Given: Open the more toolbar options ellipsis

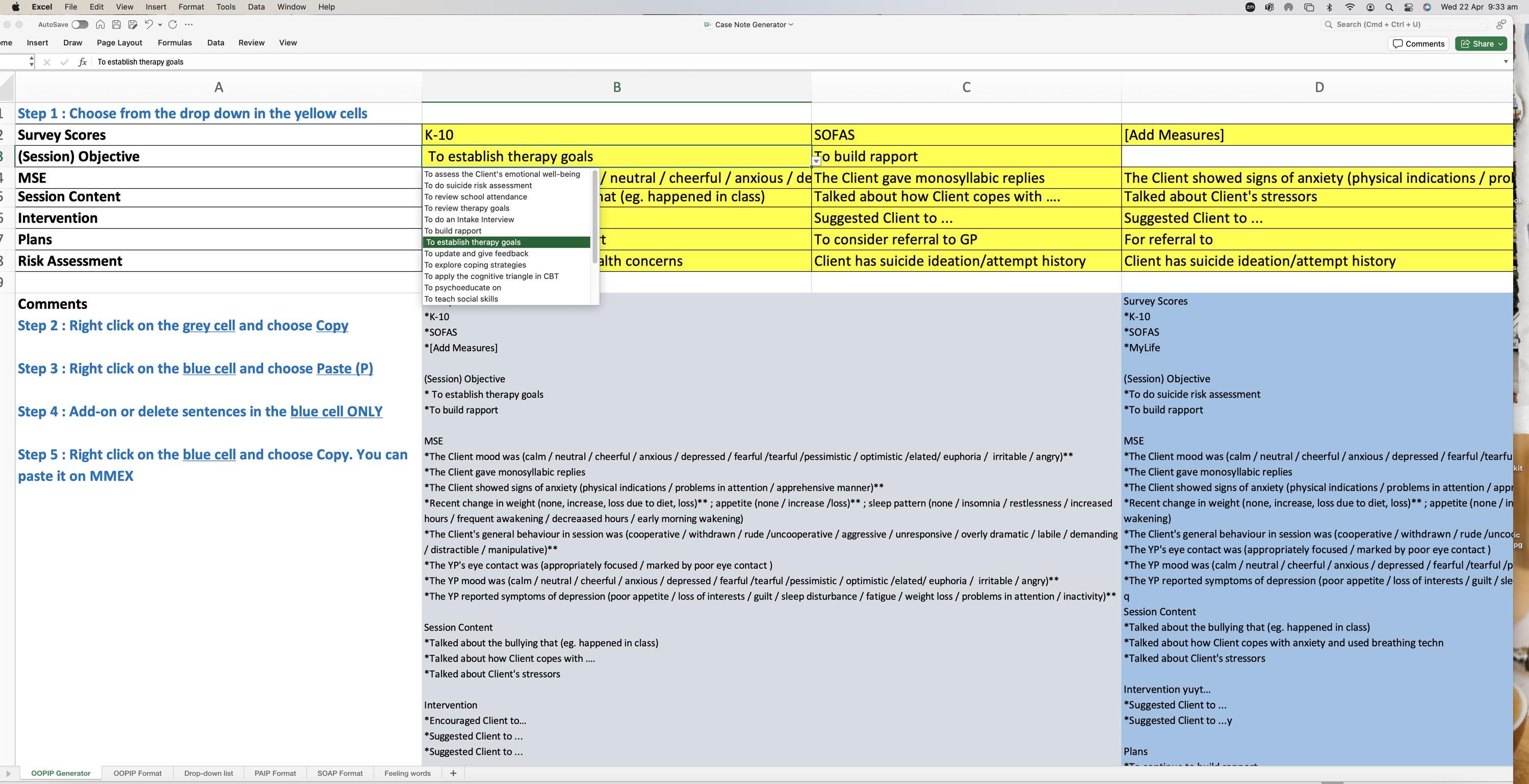Looking at the screenshot, I should click(x=189, y=24).
